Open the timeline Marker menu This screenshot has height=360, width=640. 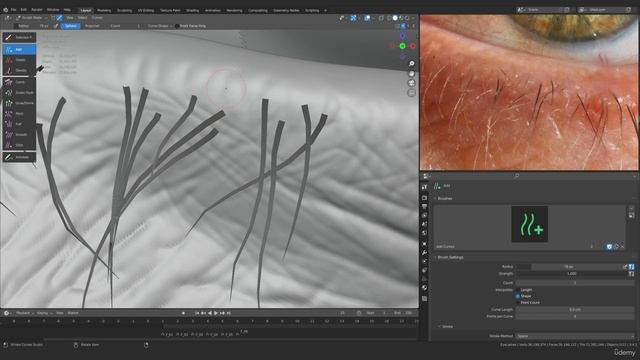(x=73, y=313)
